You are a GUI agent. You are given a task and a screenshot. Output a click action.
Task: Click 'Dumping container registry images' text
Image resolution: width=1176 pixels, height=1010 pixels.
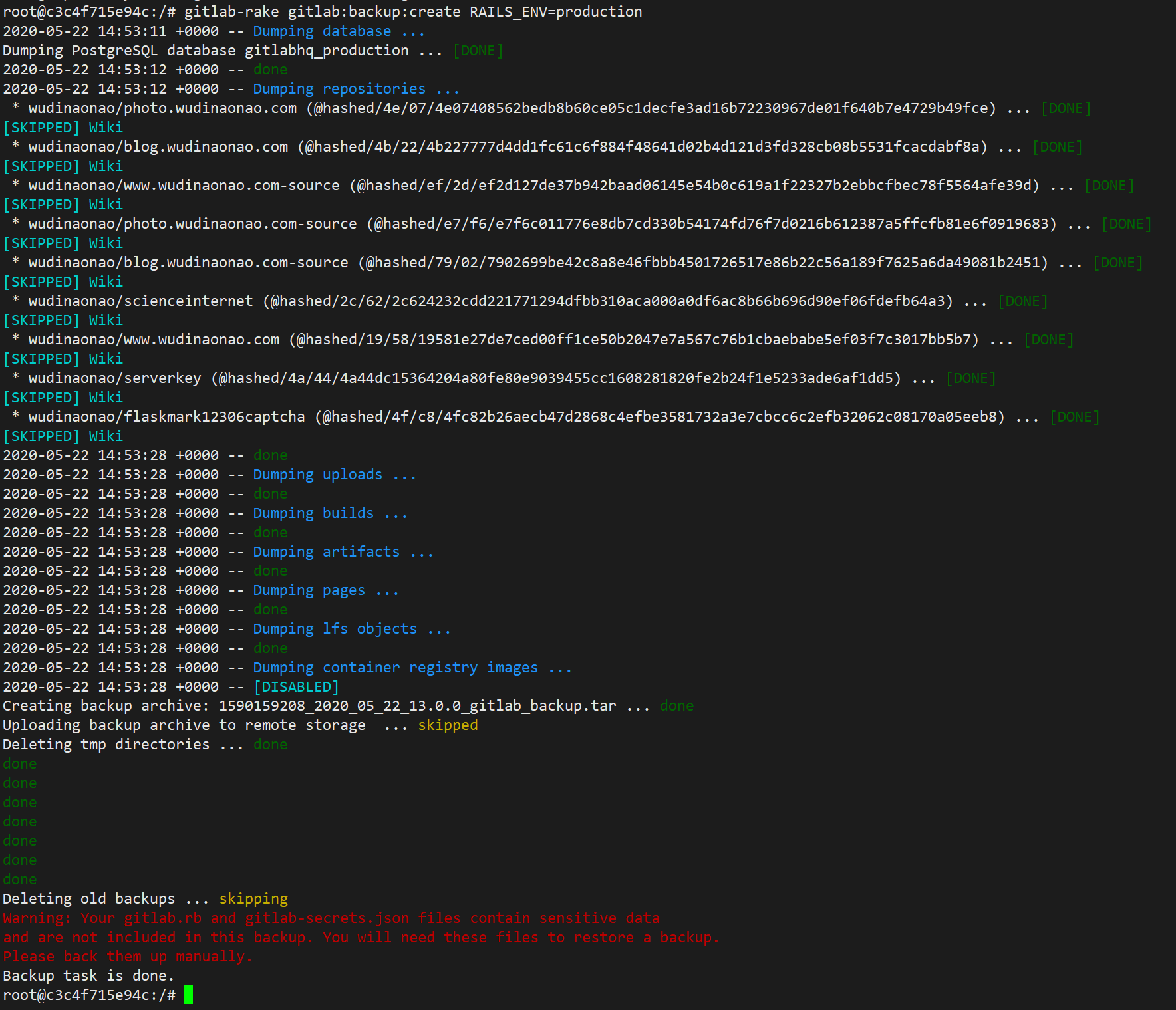click(x=395, y=668)
